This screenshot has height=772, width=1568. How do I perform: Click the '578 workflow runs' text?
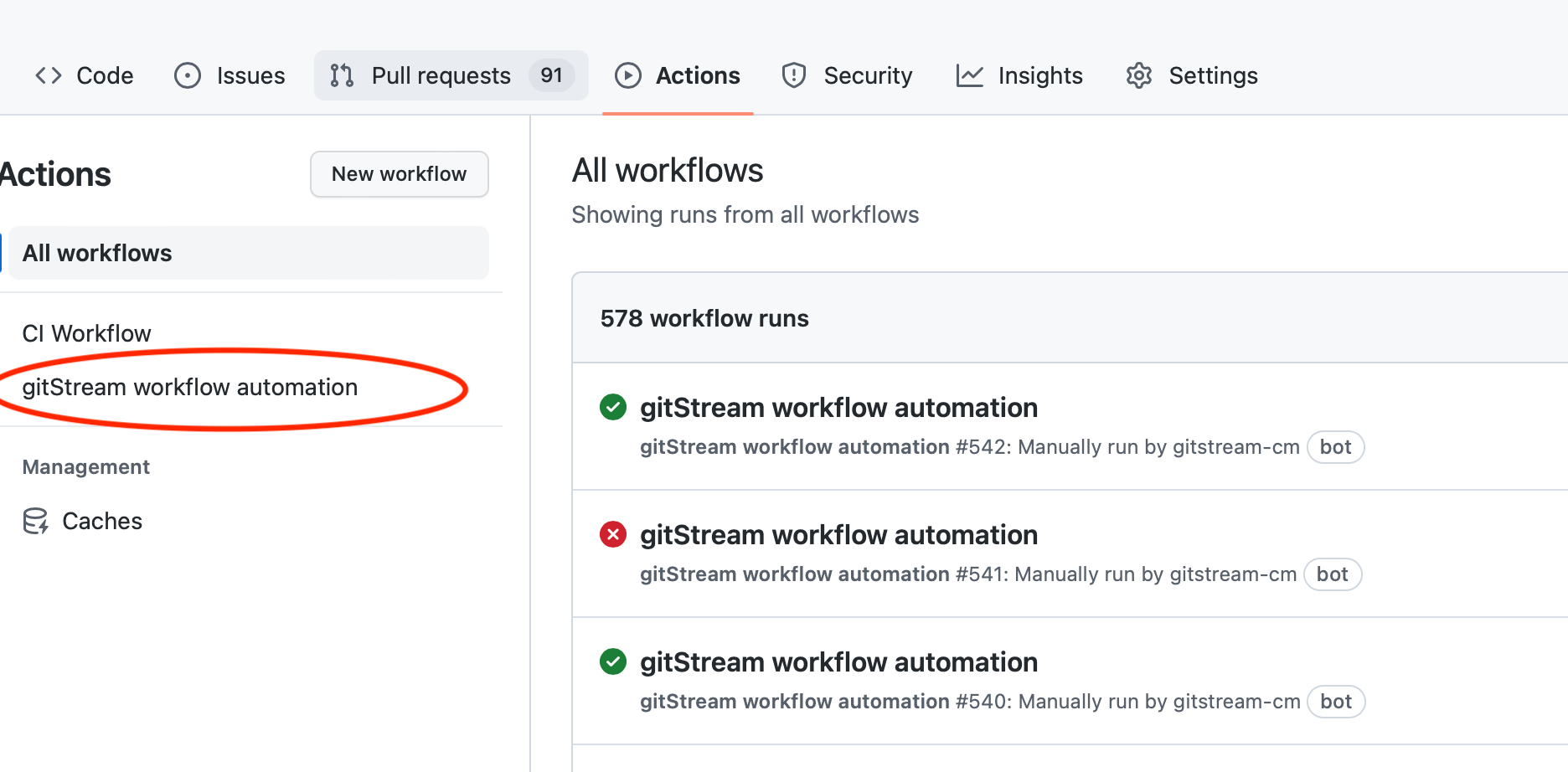point(704,318)
